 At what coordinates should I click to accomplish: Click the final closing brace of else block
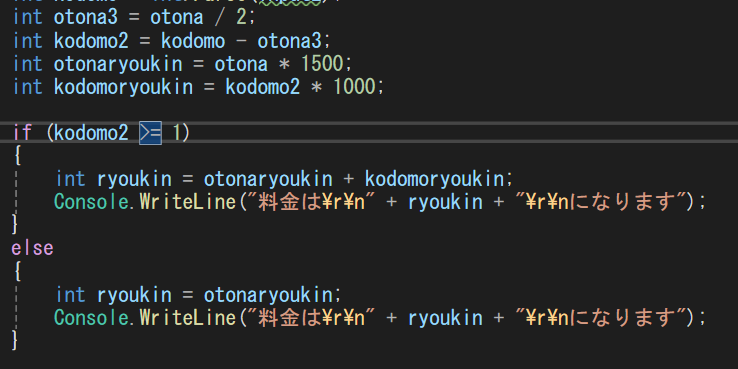[x=15, y=339]
